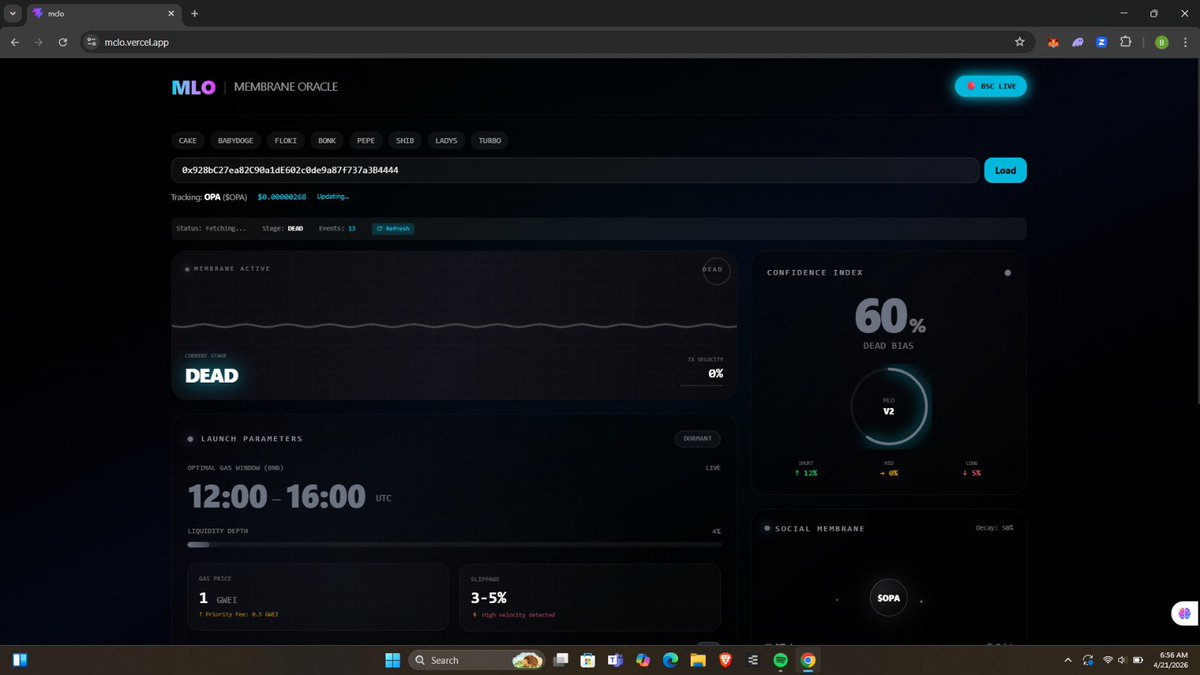This screenshot has width=1200, height=675.
Task: Click the 60% confidence index value
Action: pyautogui.click(x=890, y=317)
